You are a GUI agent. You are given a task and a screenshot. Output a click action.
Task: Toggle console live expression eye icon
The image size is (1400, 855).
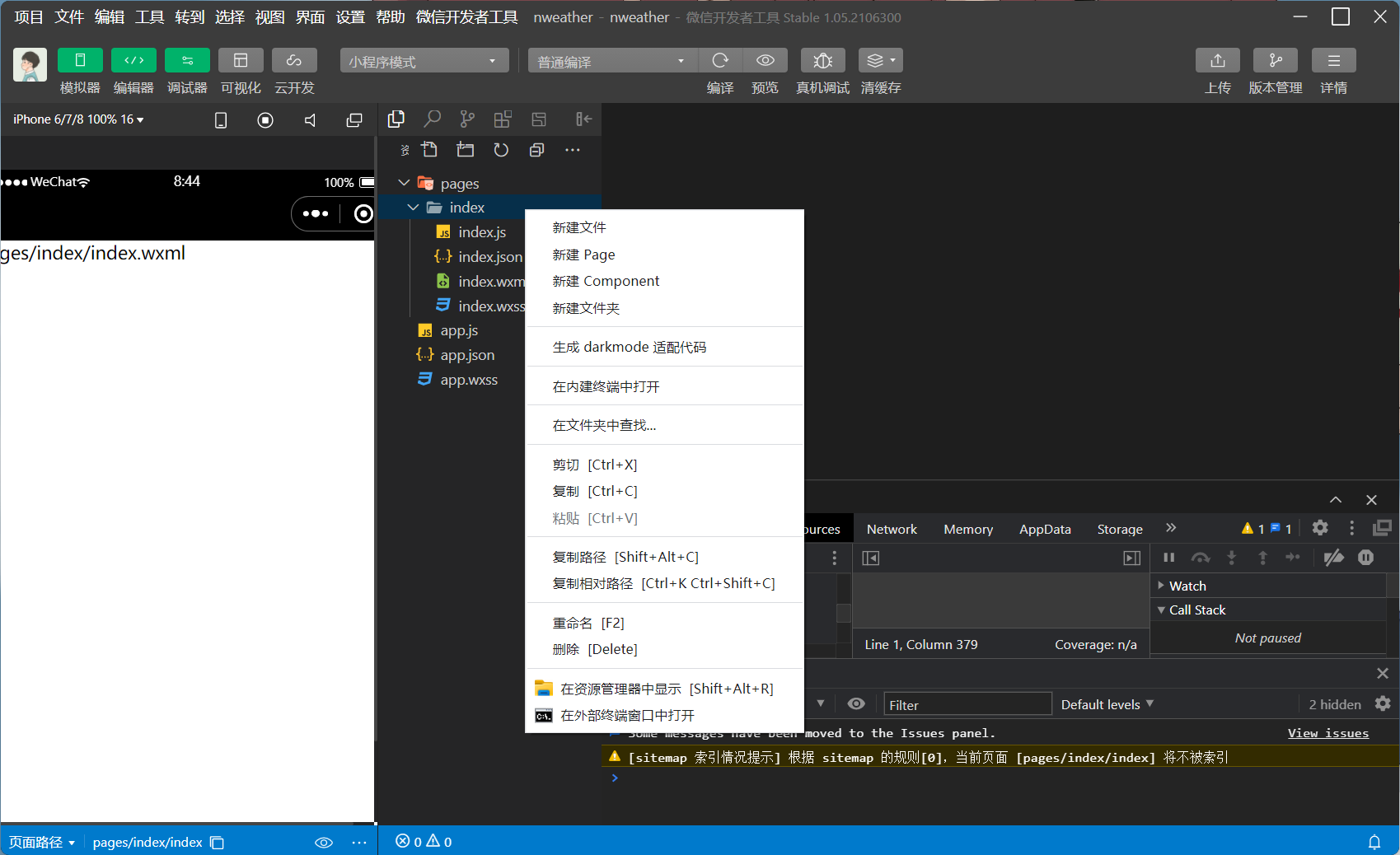click(856, 703)
